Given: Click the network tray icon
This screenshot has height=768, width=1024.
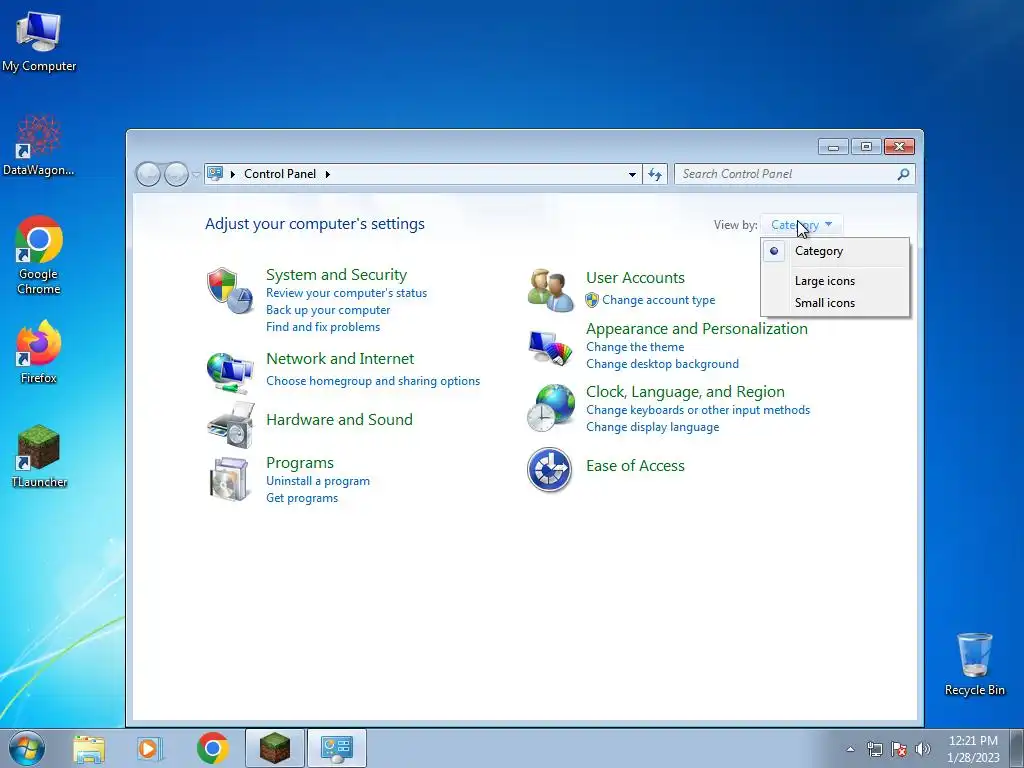Looking at the screenshot, I should click(x=874, y=749).
